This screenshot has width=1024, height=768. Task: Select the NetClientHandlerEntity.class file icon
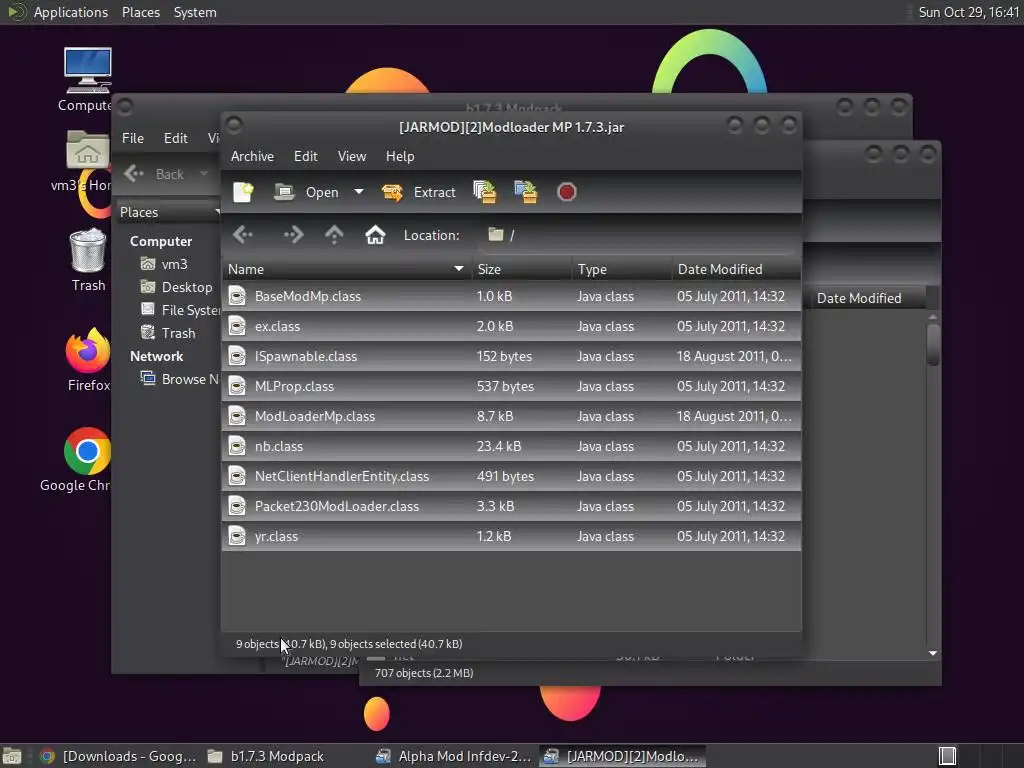[x=237, y=477]
